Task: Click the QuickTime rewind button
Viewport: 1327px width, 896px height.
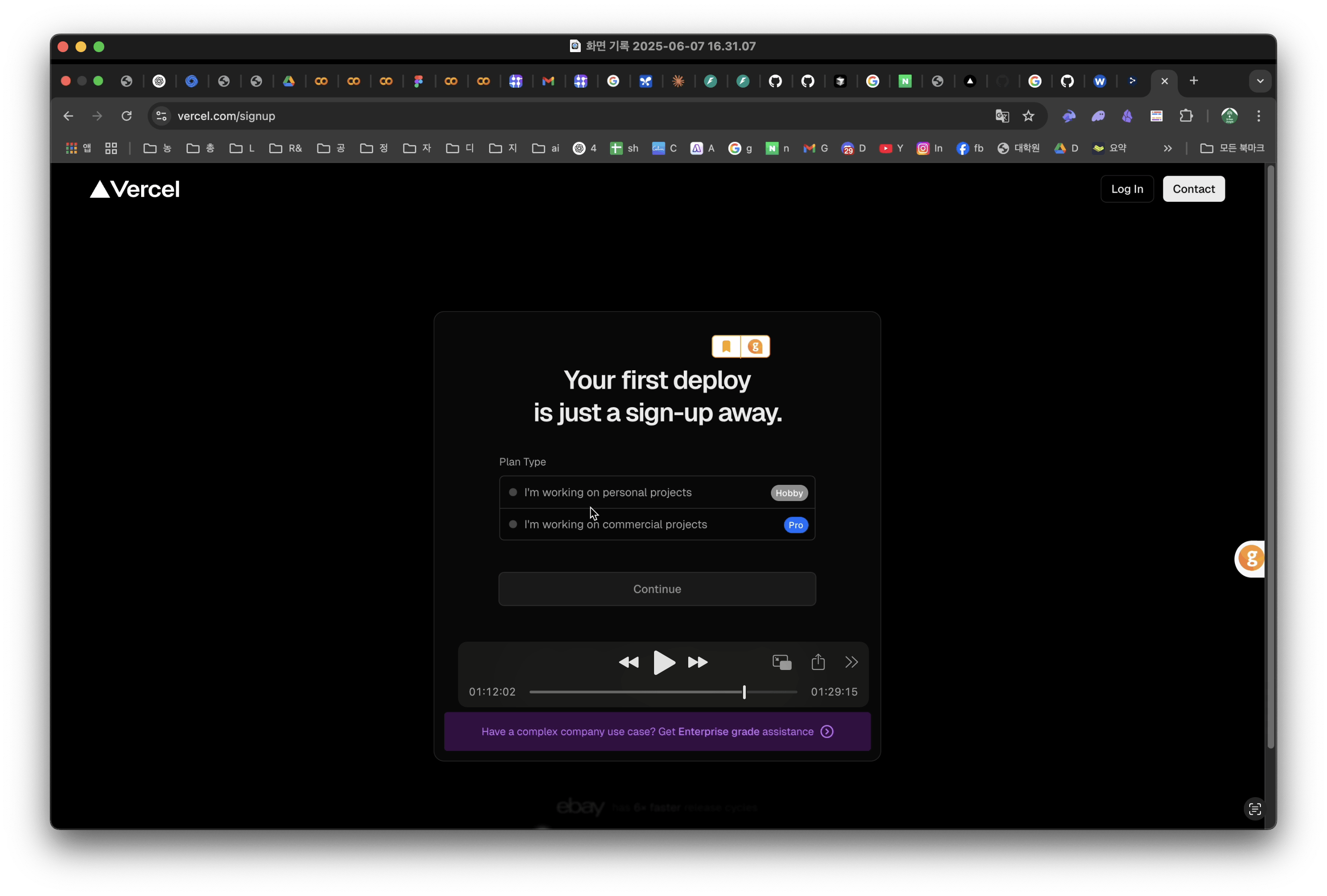Action: [628, 662]
